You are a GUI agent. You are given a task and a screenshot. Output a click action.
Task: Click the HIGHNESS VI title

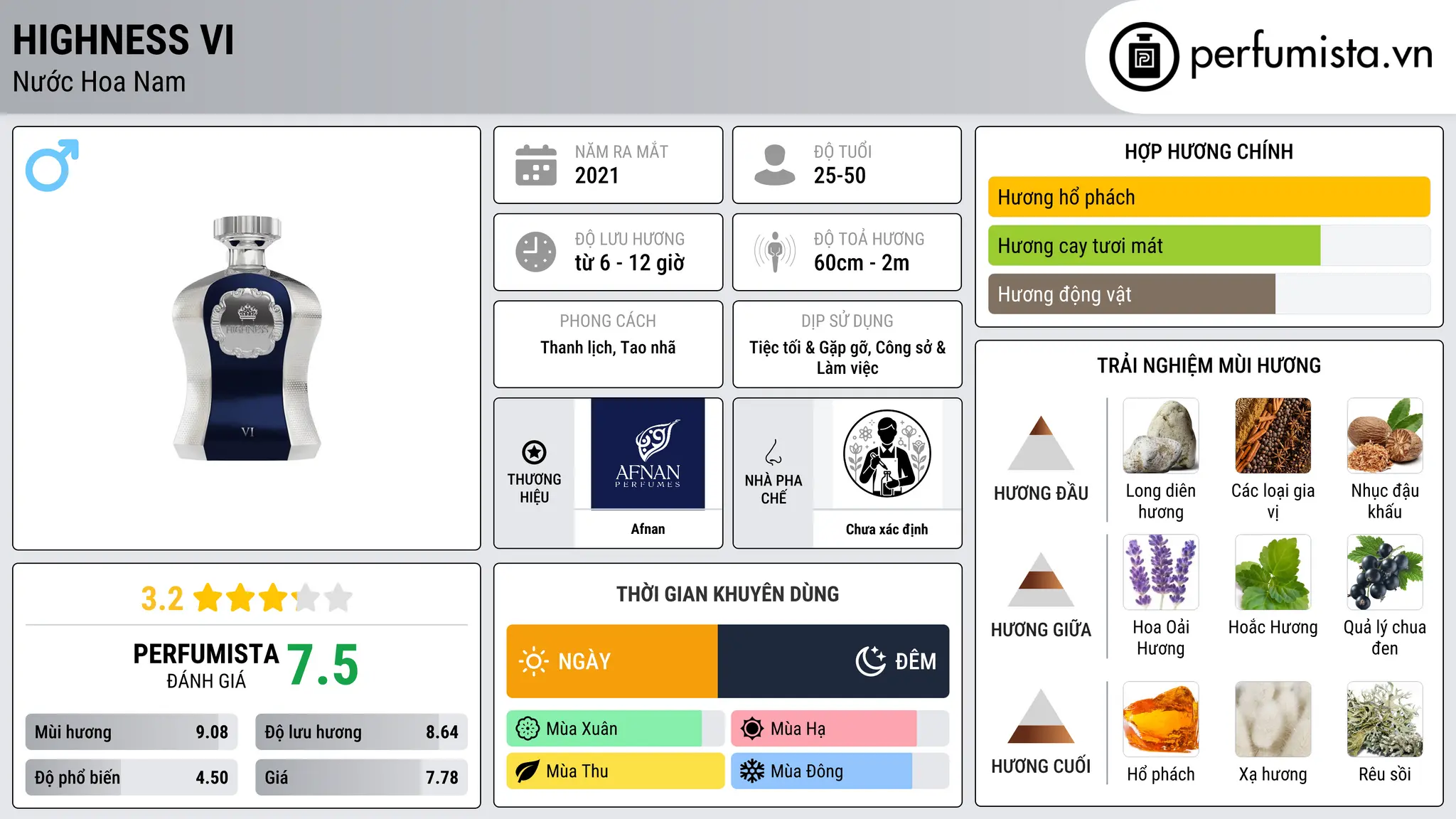pos(123,40)
